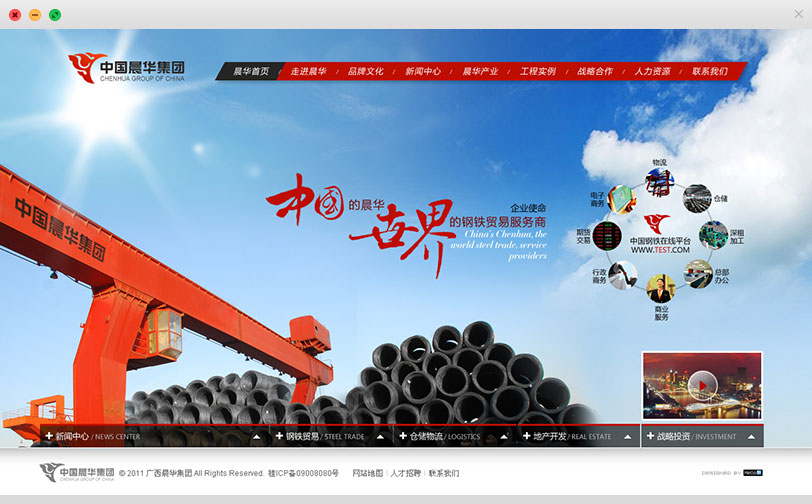Open the 人力资源 navigation menu item
812x504 pixels.
(652, 72)
